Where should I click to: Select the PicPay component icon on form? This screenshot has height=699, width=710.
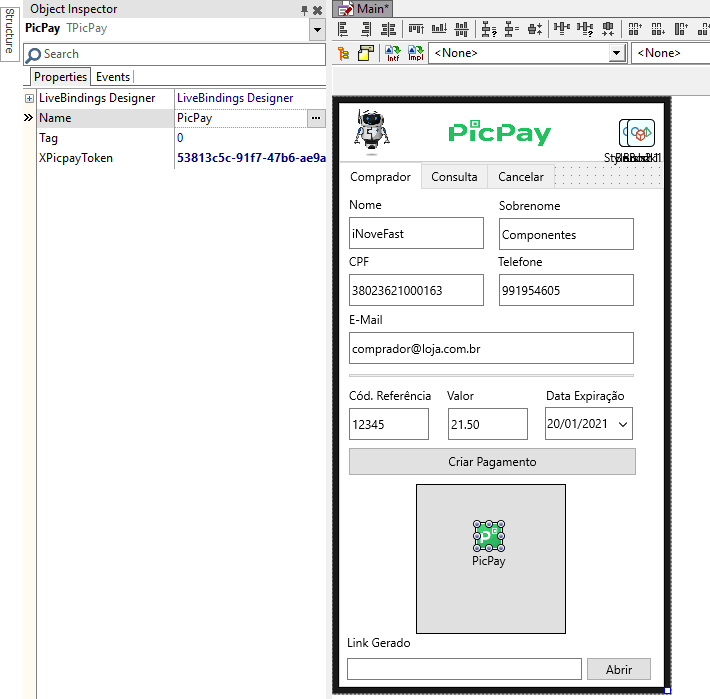coord(489,536)
